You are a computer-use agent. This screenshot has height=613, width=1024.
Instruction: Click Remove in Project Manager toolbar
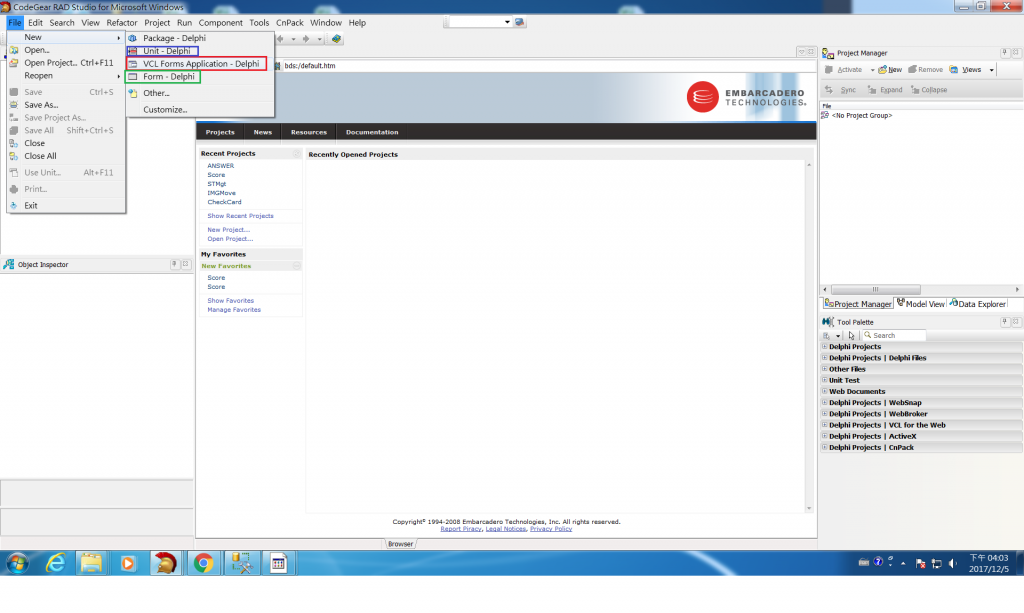coord(925,70)
